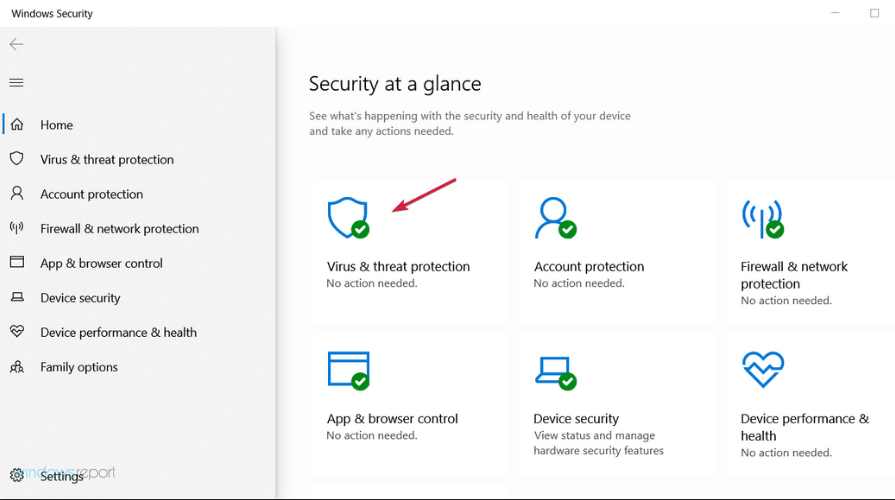Go to Firewall & network protection in sidebar
Image resolution: width=895 pixels, height=500 pixels.
coord(119,229)
